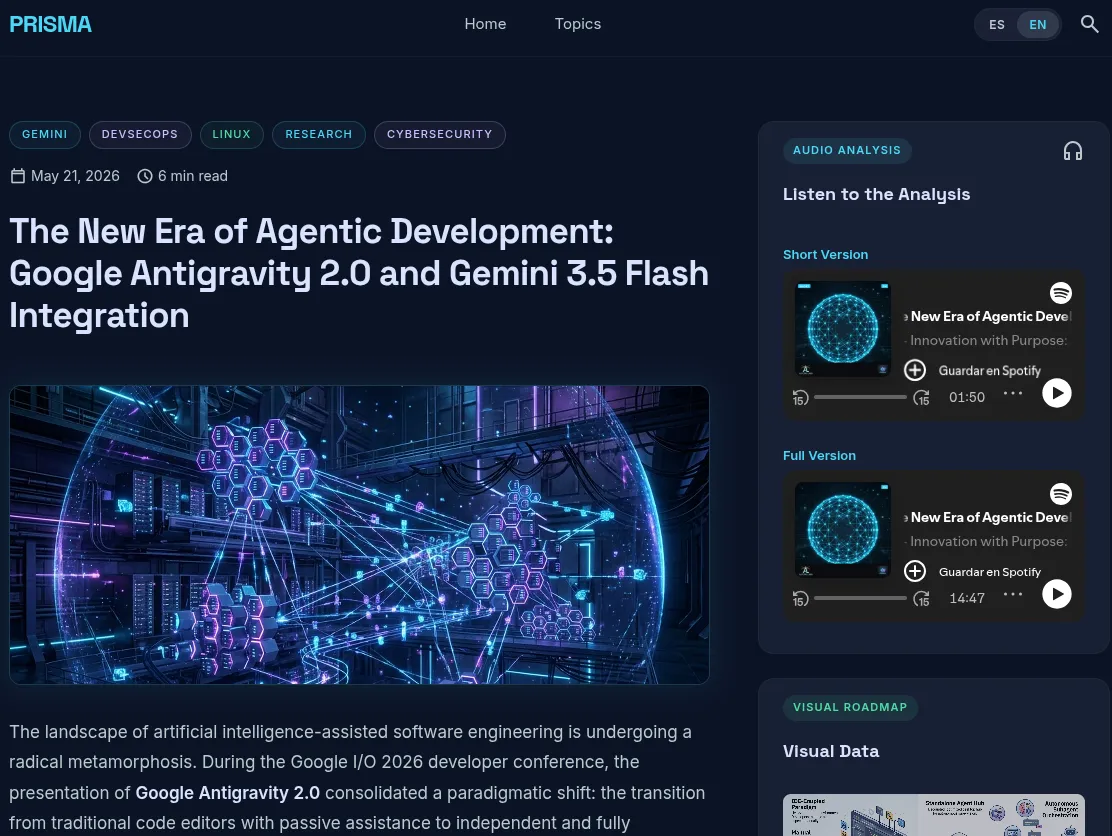The image size is (1112, 836).
Task: Click the Full Version progress bar
Action: click(860, 598)
